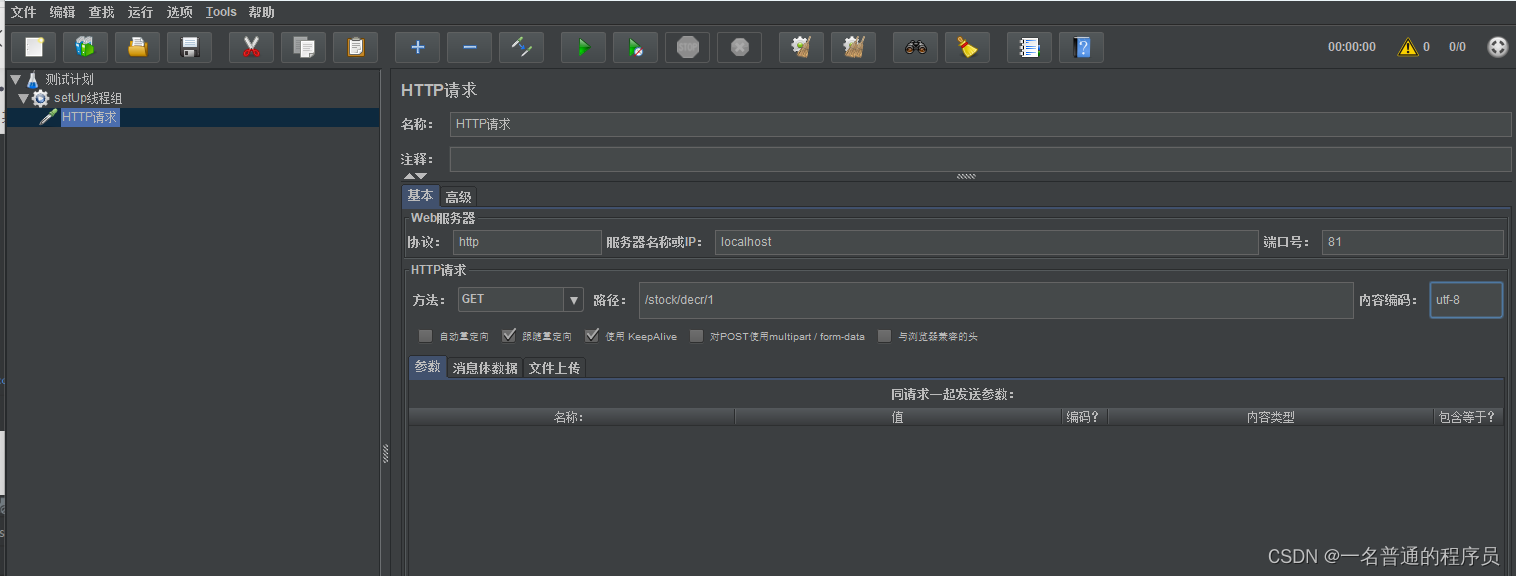Click the 协议 field containing http
1516x576 pixels.
pos(527,242)
